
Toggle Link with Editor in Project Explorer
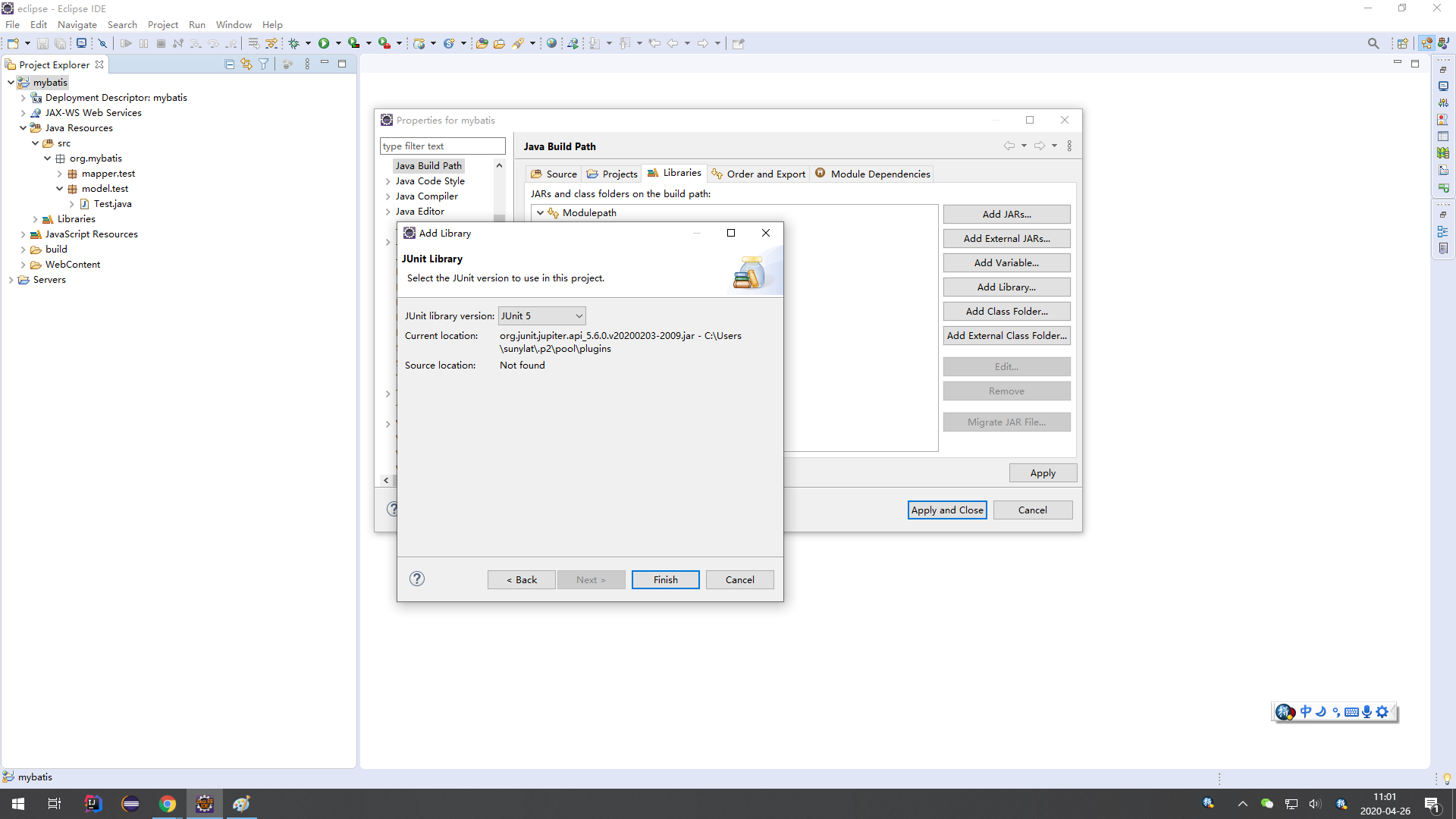tap(246, 64)
